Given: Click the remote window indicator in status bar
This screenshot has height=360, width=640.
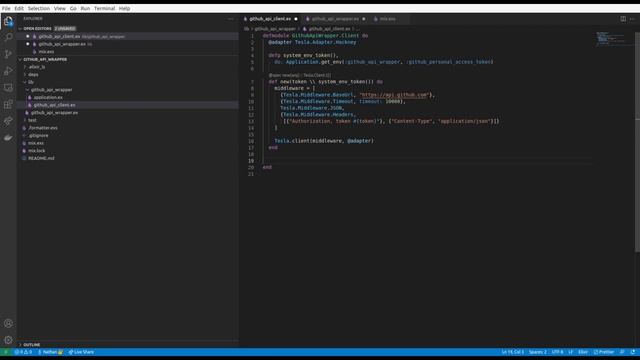Looking at the screenshot, I should pos(6,352).
